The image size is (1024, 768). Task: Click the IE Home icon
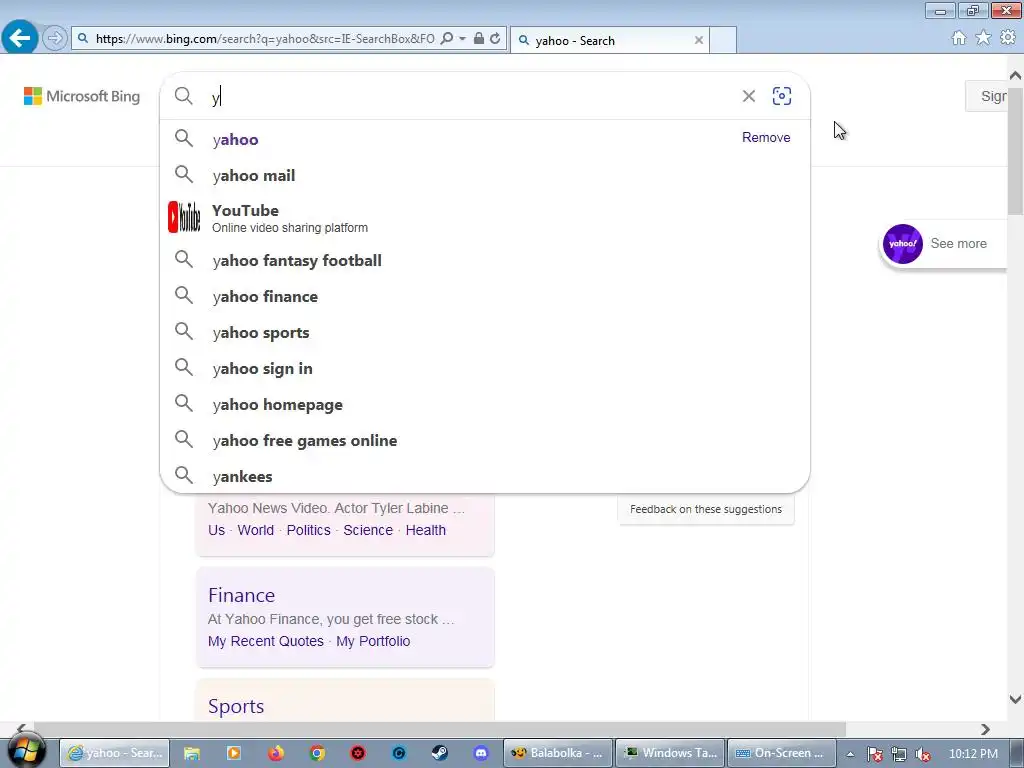coord(959,38)
